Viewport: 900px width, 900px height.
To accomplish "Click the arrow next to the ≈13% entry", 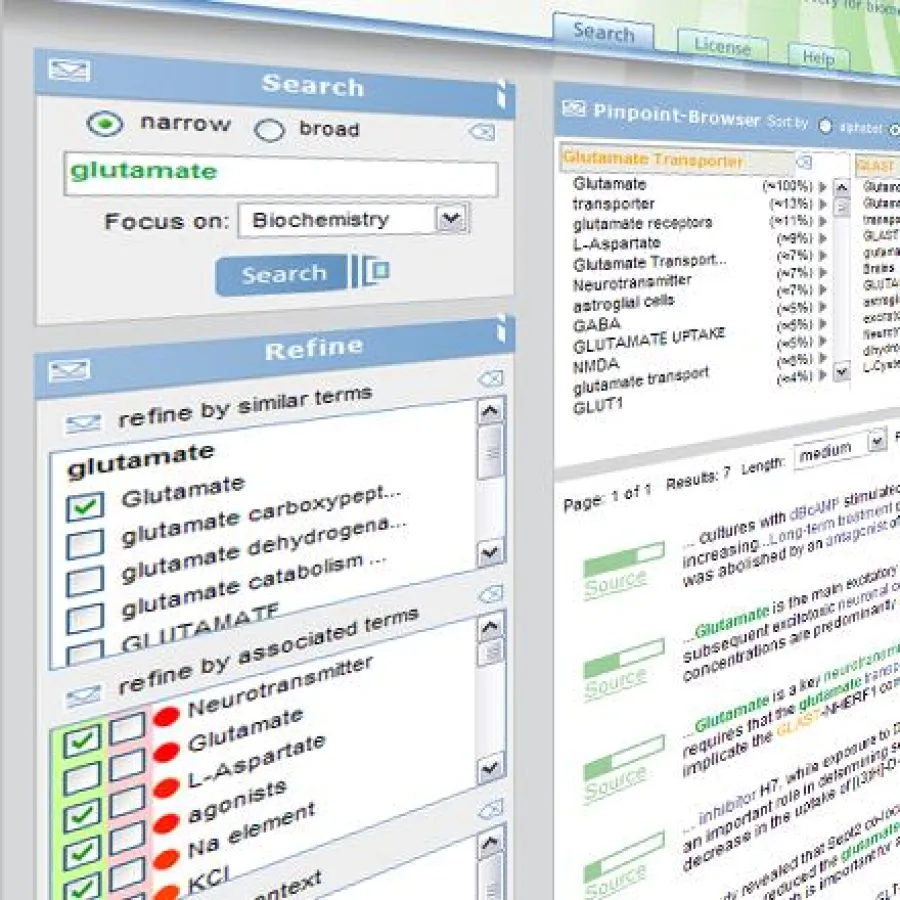I will point(823,204).
